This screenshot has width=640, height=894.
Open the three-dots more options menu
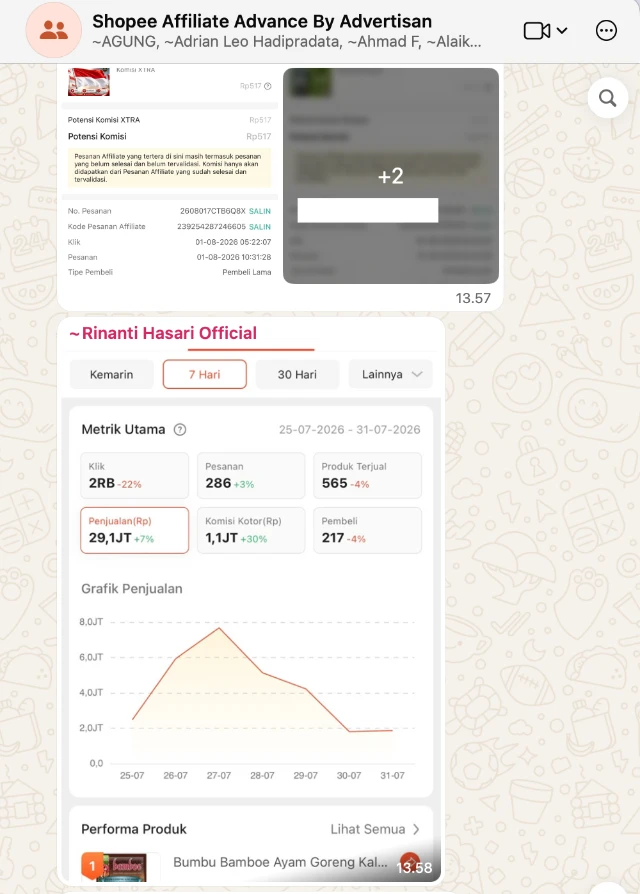(x=606, y=30)
